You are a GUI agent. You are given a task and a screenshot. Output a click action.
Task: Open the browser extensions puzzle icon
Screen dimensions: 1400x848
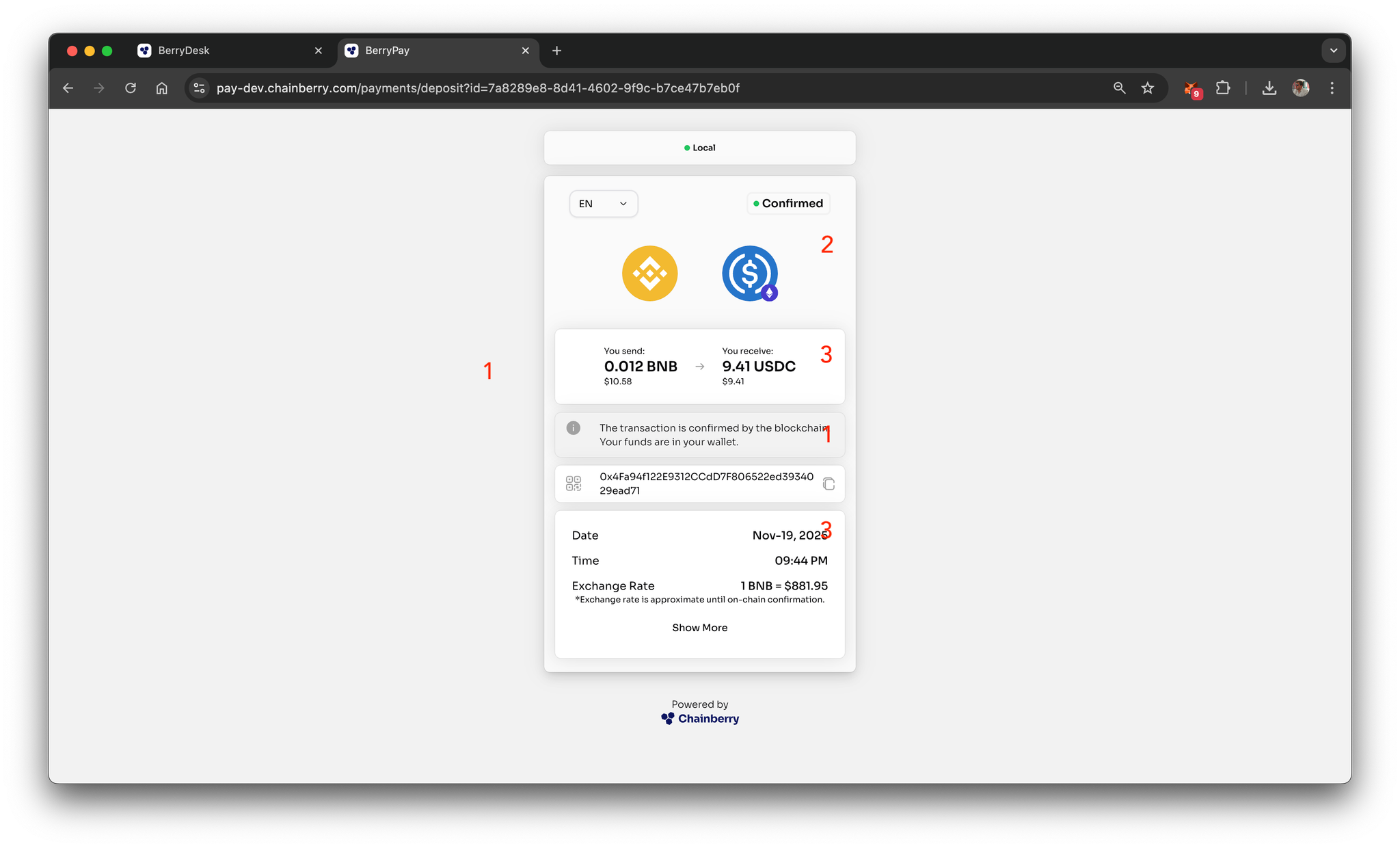click(x=1223, y=88)
